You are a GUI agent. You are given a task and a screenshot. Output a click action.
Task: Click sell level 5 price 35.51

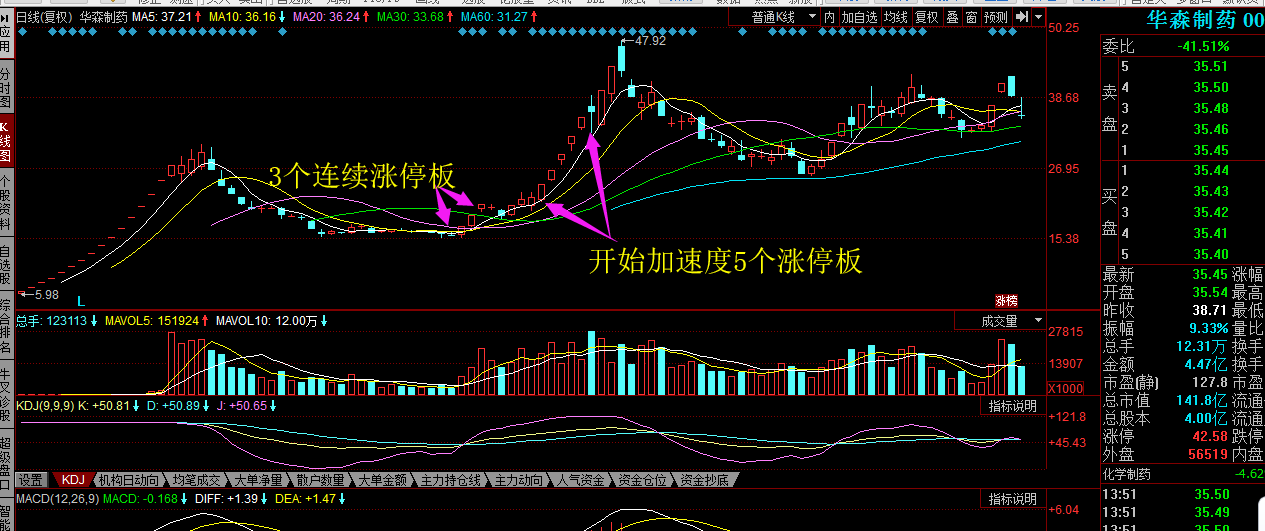[x=1210, y=67]
